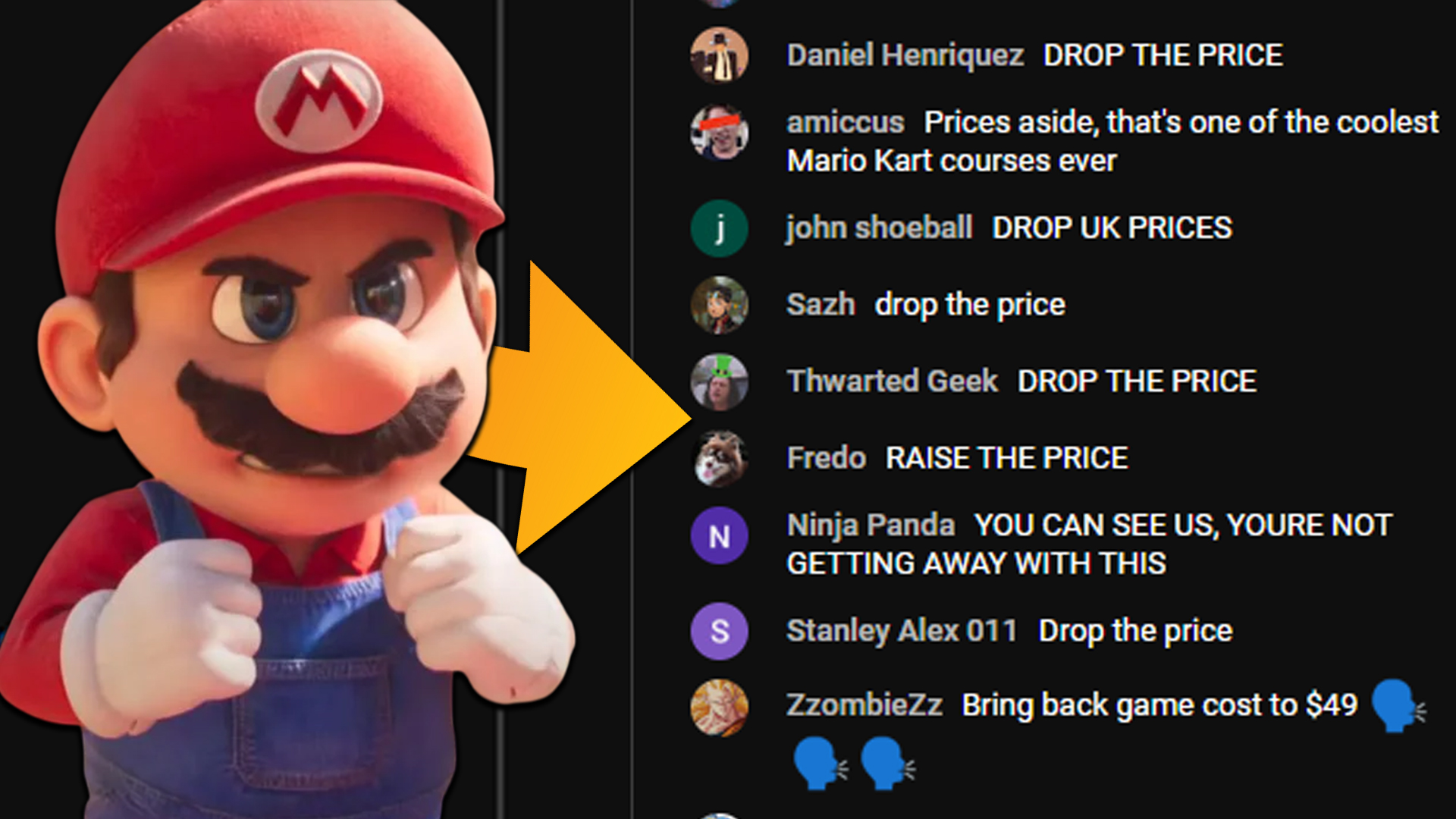
Task: Click the Thwarted Geek username
Action: pos(892,381)
